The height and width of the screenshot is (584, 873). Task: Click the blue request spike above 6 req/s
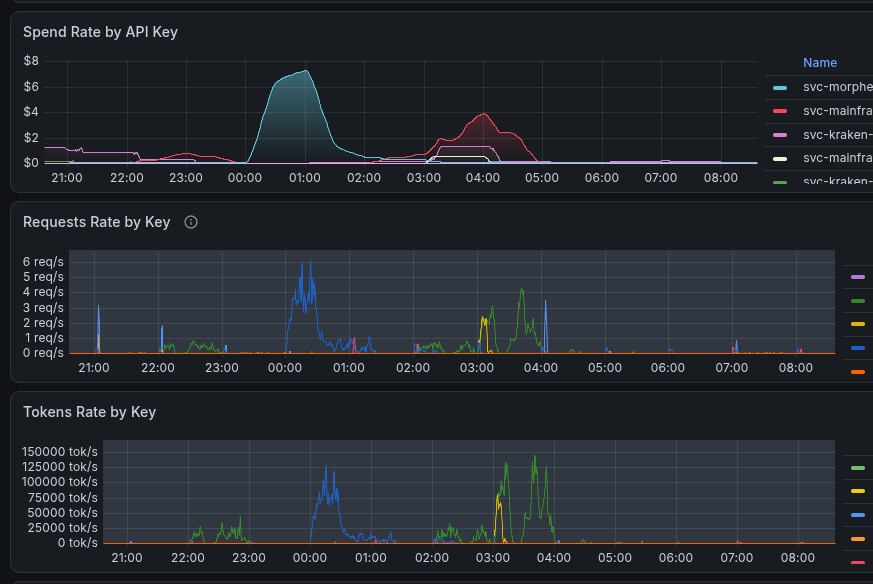point(310,262)
